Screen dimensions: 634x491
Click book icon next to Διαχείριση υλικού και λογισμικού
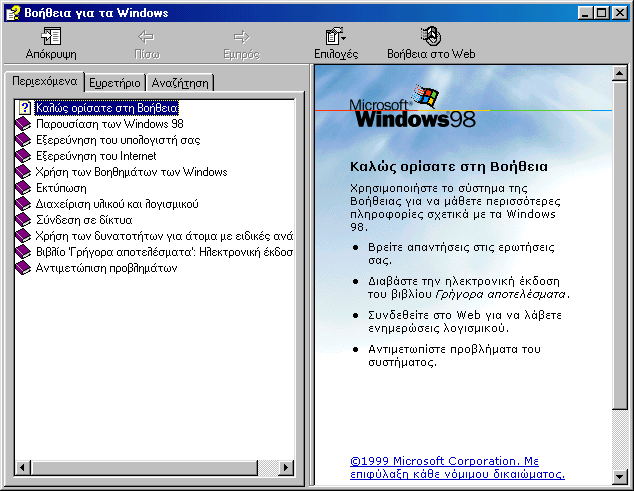coord(23,204)
